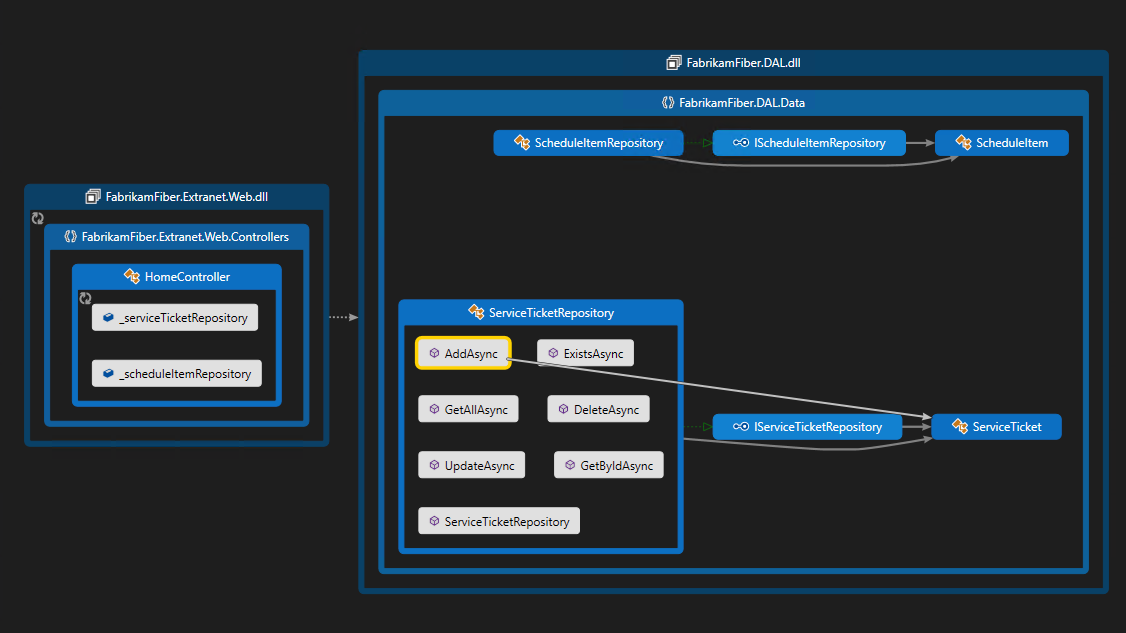The image size is (1126, 633).
Task: Click the interface icon on IScheduleItemRepository
Action: [741, 143]
